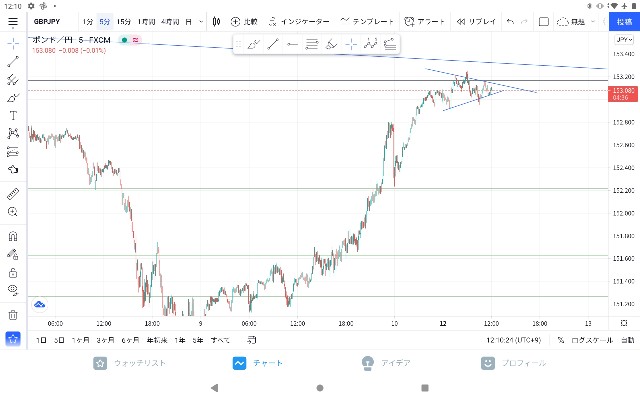Set range to 6ヶ月
The width and height of the screenshot is (640, 400).
pos(130,340)
